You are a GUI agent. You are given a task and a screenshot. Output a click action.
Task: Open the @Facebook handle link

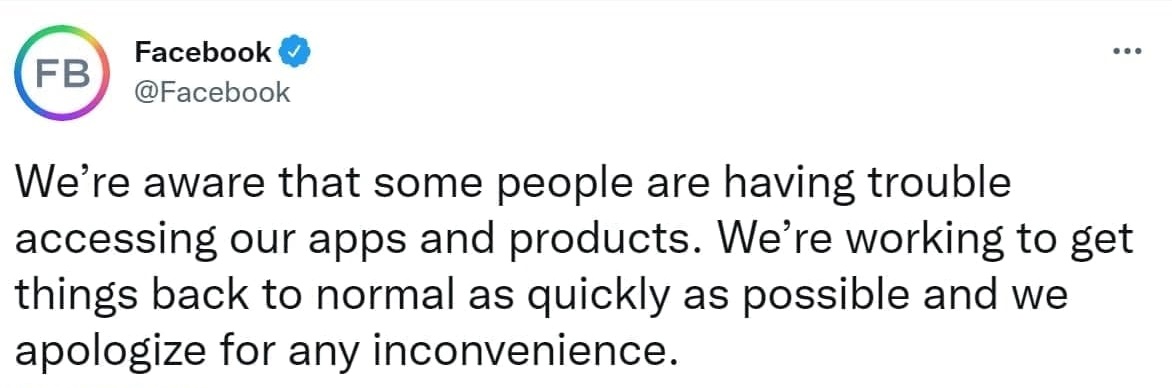(212, 92)
